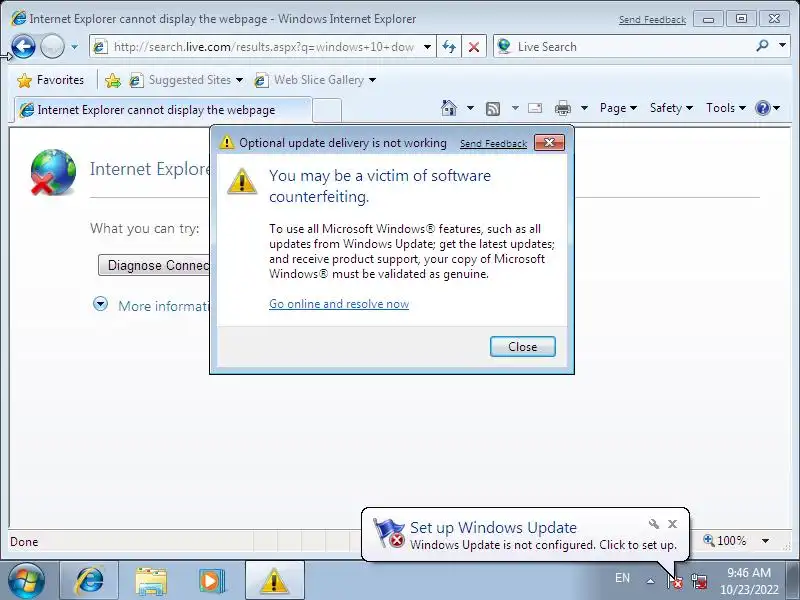800x600 pixels.
Task: Open the Help question mark menu
Action: [x=768, y=108]
